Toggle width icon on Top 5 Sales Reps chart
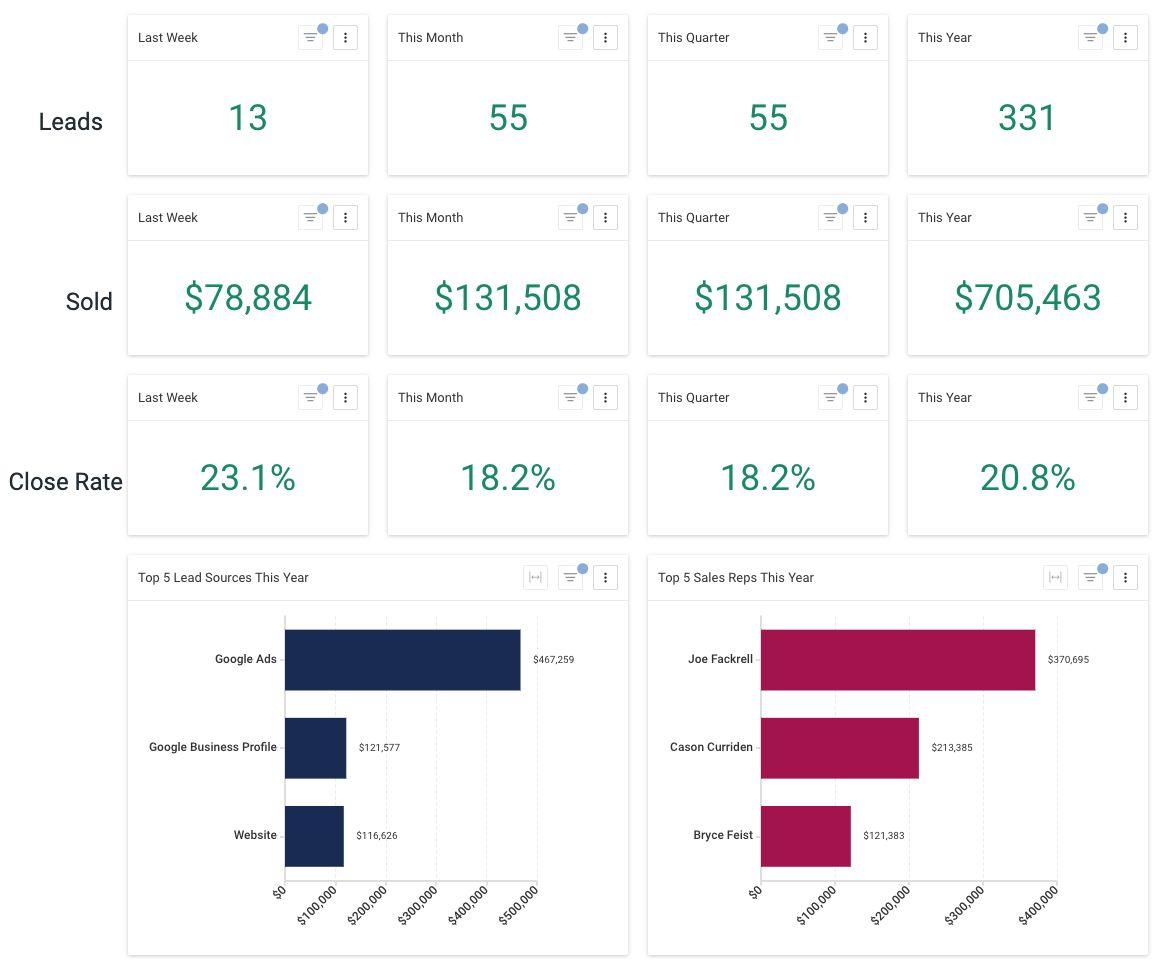This screenshot has height=963, width=1167. [1055, 578]
